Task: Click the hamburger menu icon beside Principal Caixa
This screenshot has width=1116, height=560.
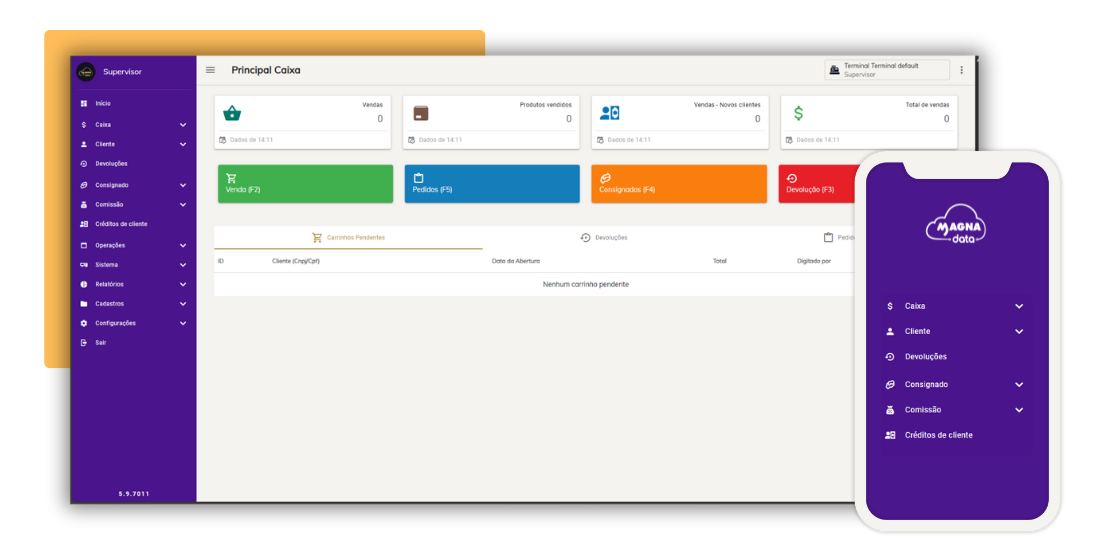Action: pos(210,70)
